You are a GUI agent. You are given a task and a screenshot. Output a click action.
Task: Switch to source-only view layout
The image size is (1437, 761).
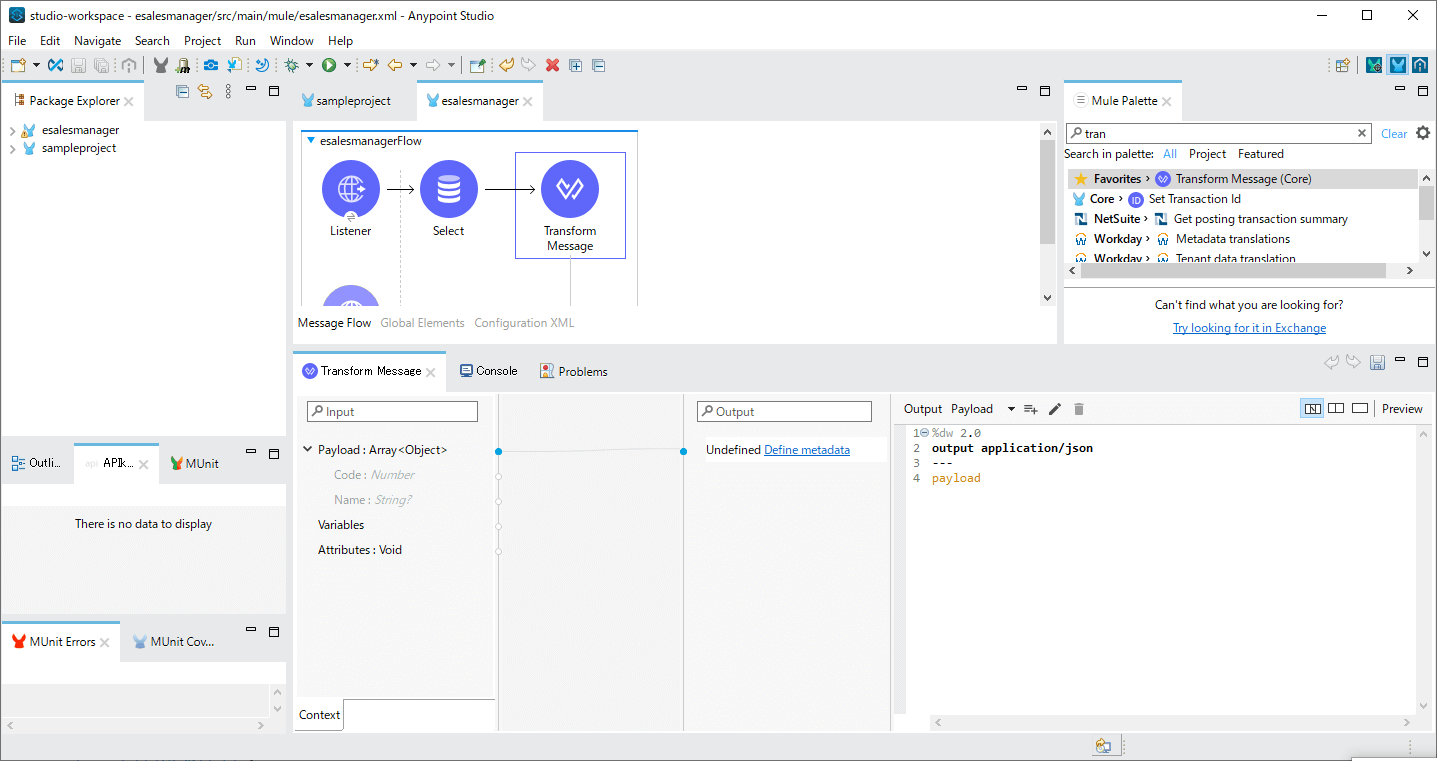point(1360,408)
